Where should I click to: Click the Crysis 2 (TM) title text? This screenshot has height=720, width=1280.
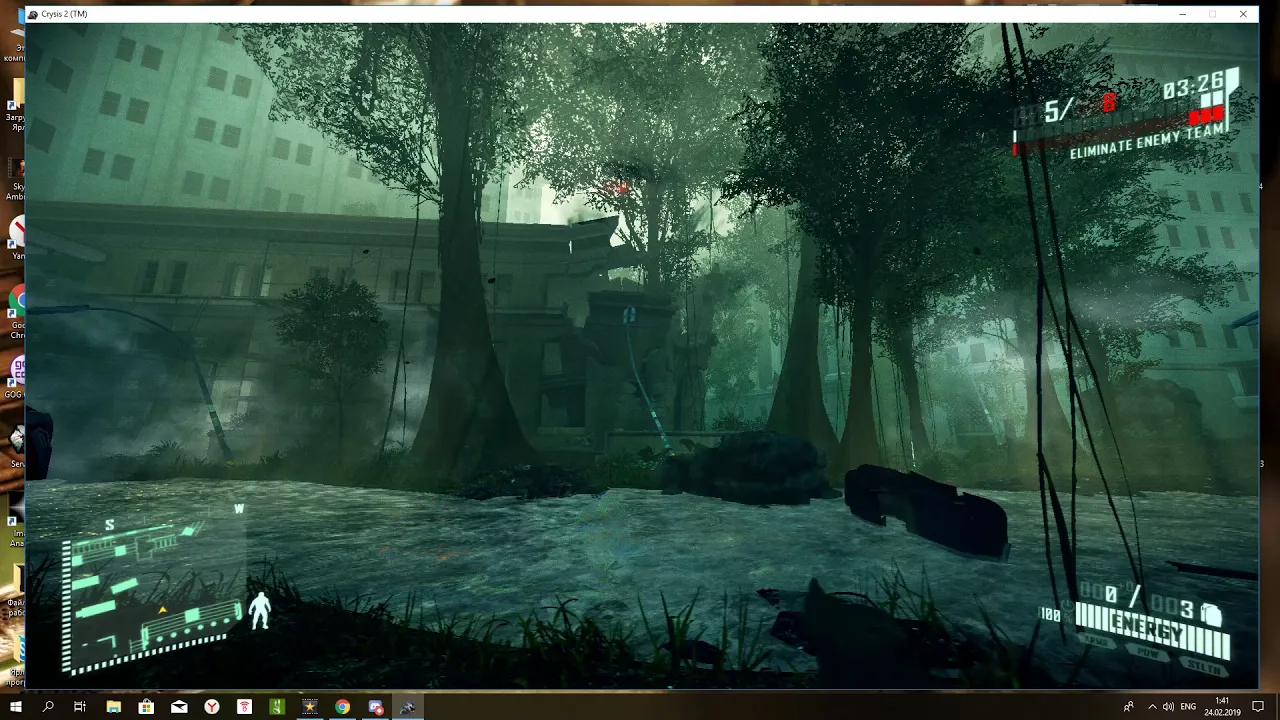click(x=65, y=14)
